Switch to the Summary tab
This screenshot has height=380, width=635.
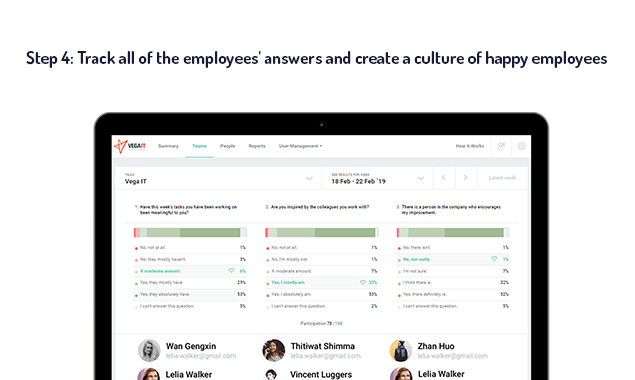168,146
